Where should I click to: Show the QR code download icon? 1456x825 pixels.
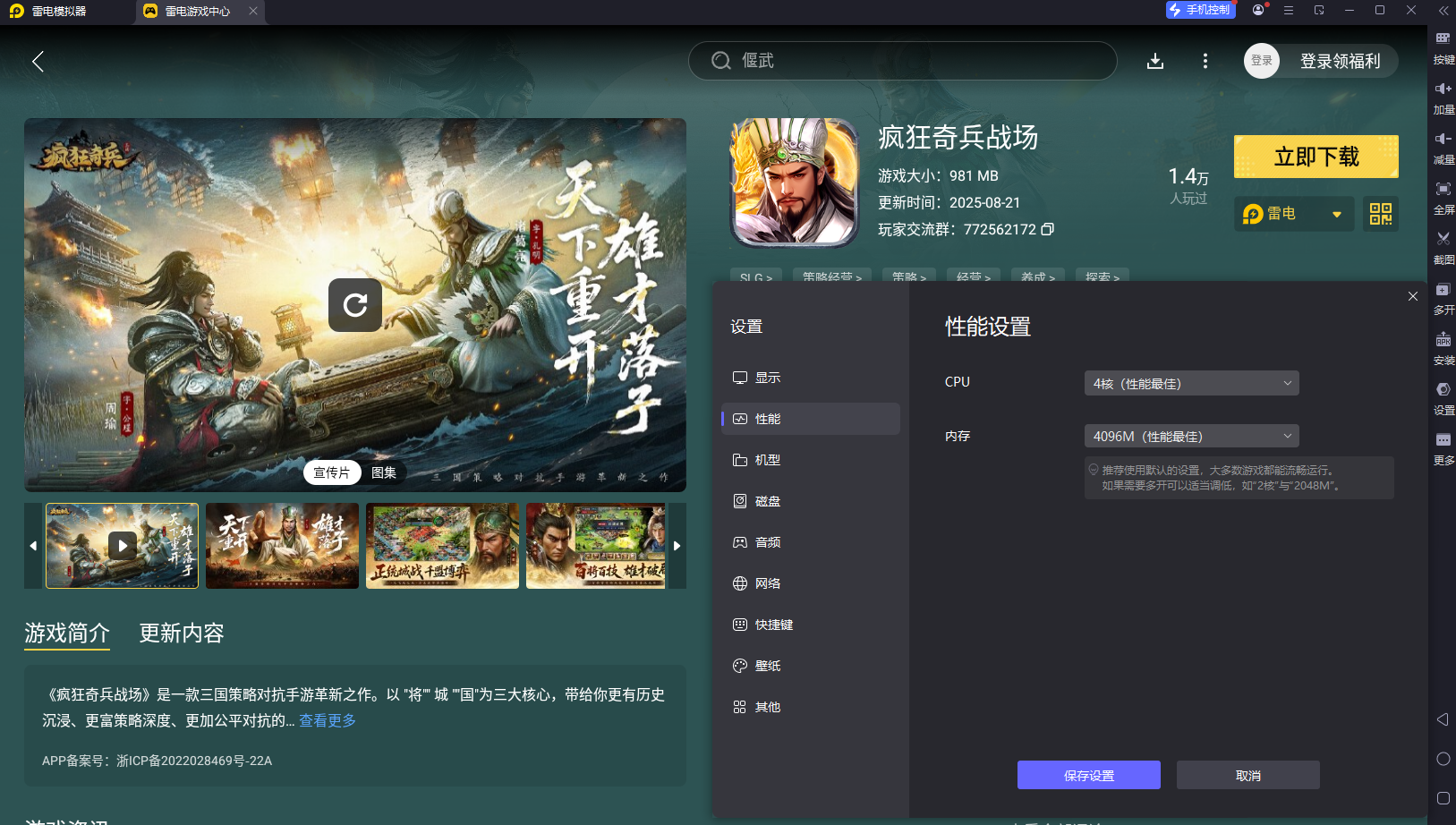click(1381, 214)
